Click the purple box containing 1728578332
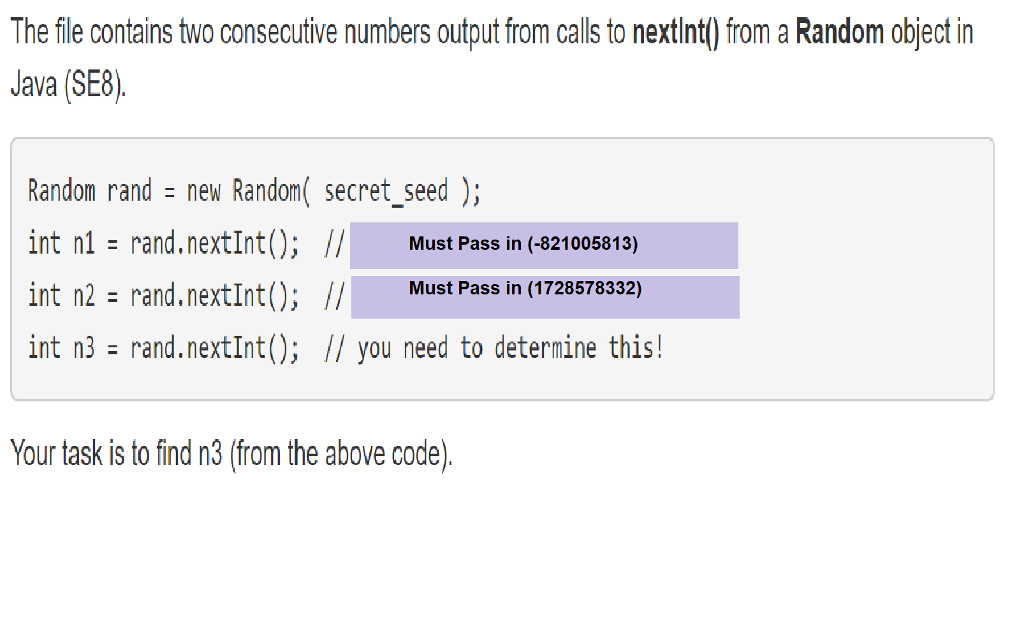1024x641 pixels. point(545,297)
